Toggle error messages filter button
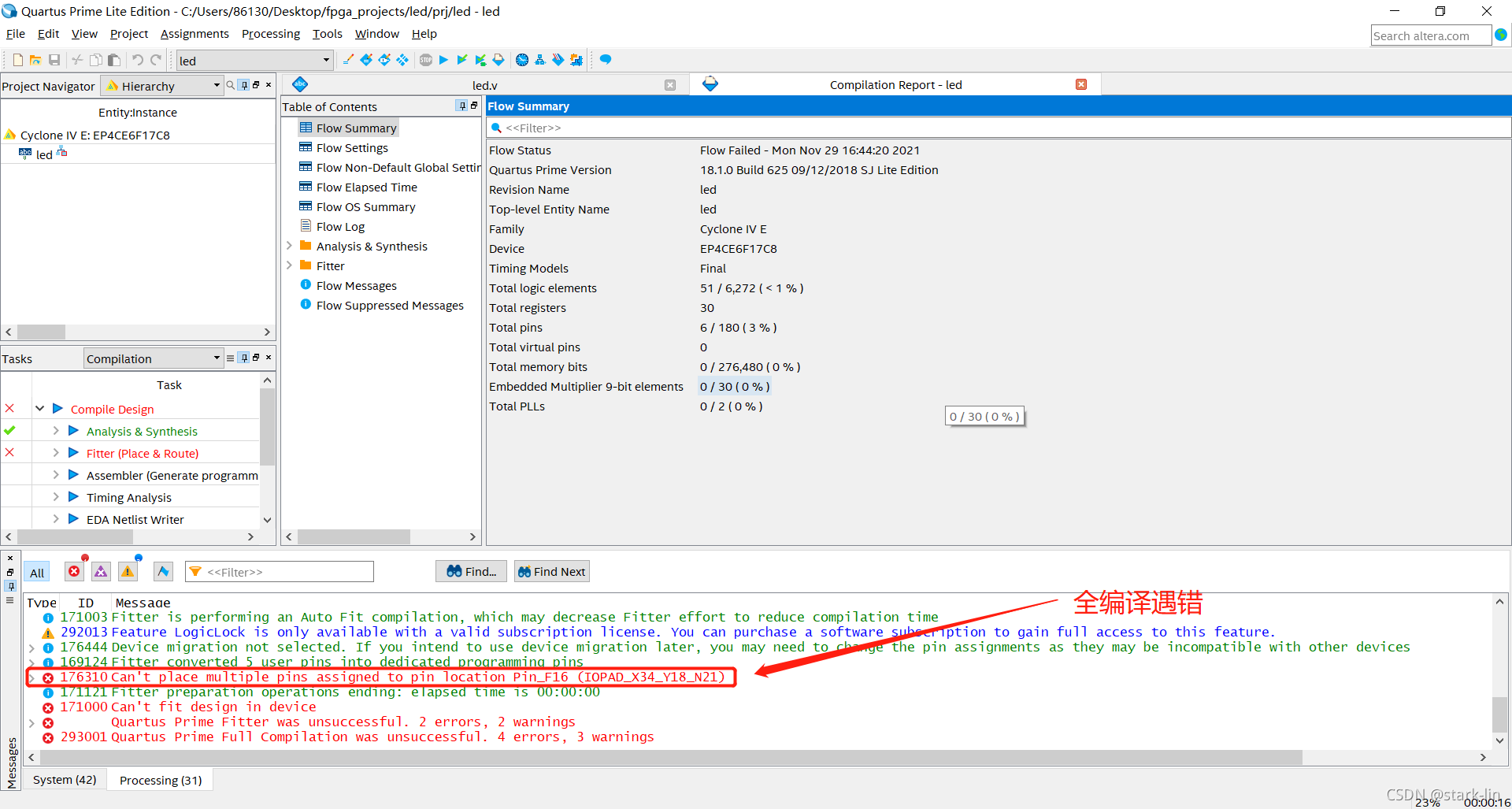The width and height of the screenshot is (1512, 809). pyautogui.click(x=74, y=571)
